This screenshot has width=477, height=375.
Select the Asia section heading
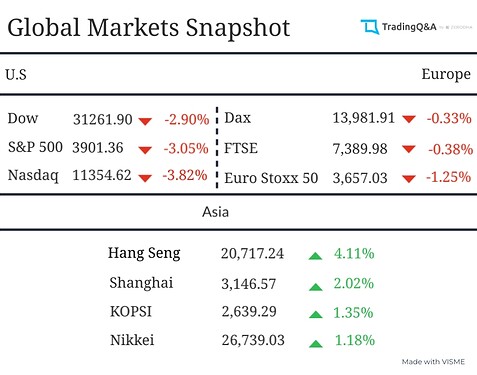click(x=215, y=212)
